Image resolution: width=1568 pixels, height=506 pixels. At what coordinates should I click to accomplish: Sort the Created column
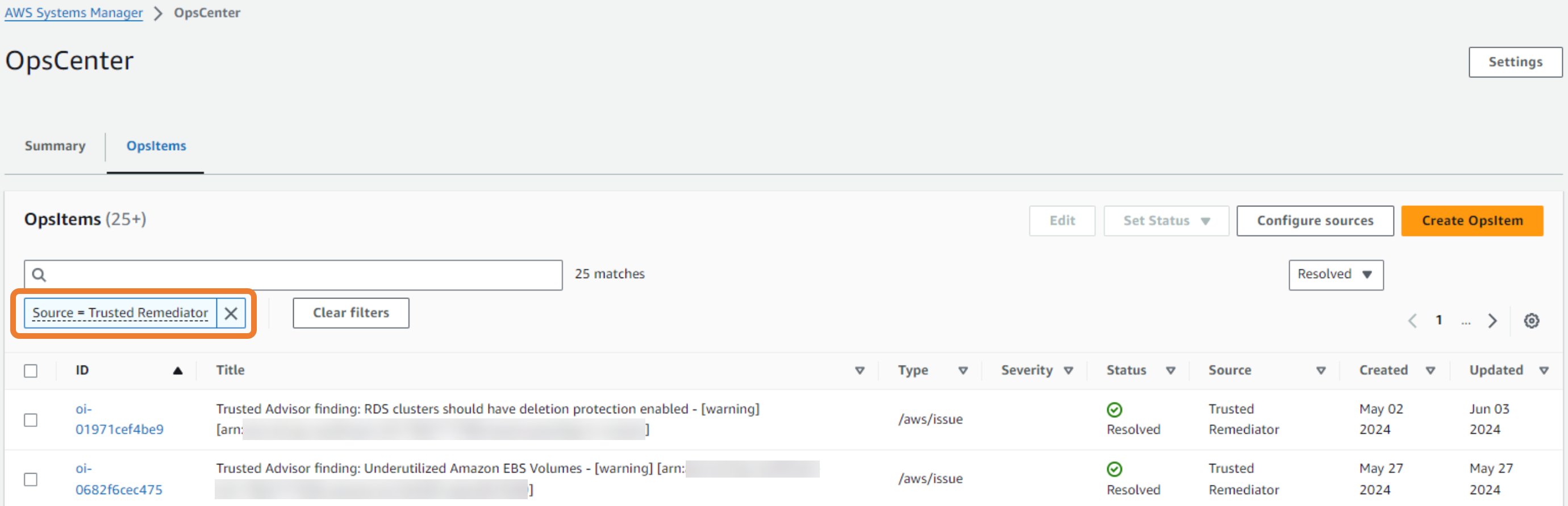[1430, 370]
